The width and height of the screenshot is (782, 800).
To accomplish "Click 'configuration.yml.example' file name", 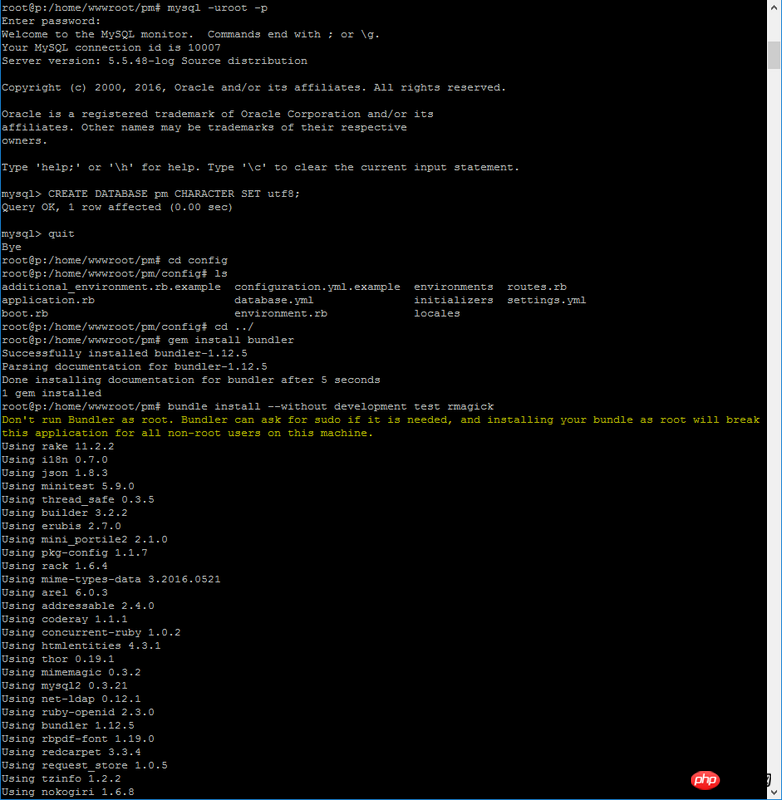I will click(317, 287).
